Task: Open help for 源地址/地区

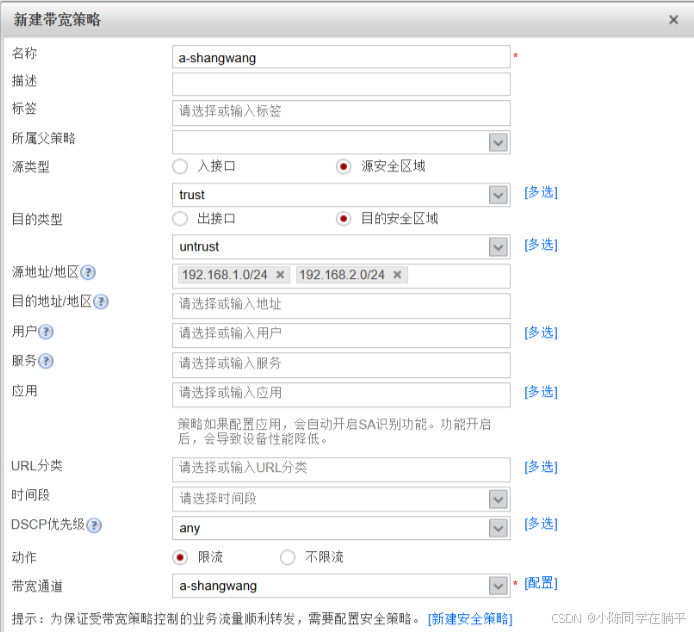Action: (x=88, y=272)
